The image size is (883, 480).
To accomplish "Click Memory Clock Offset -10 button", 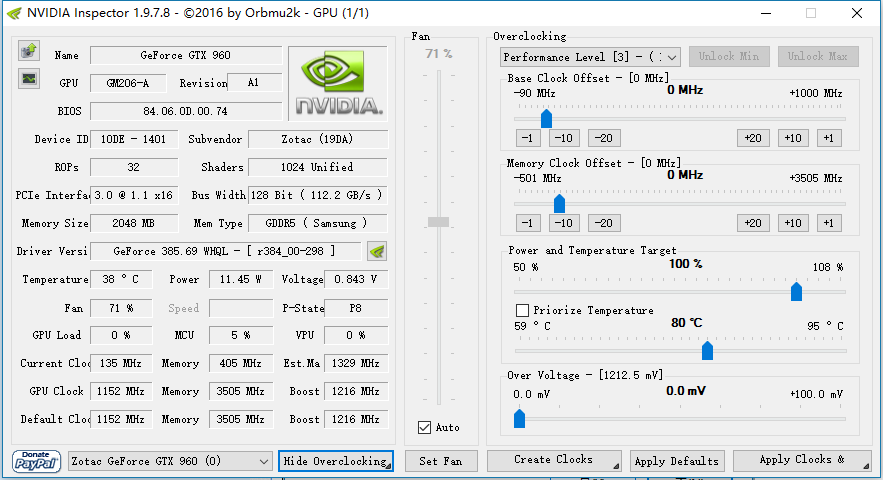I will (x=564, y=223).
